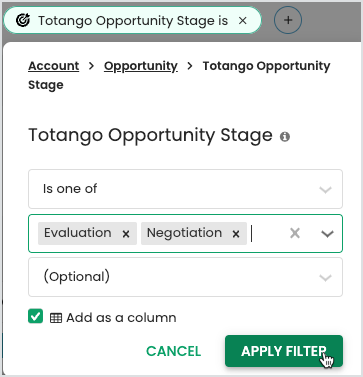Click the target icon in filter chip

[x=23, y=21]
